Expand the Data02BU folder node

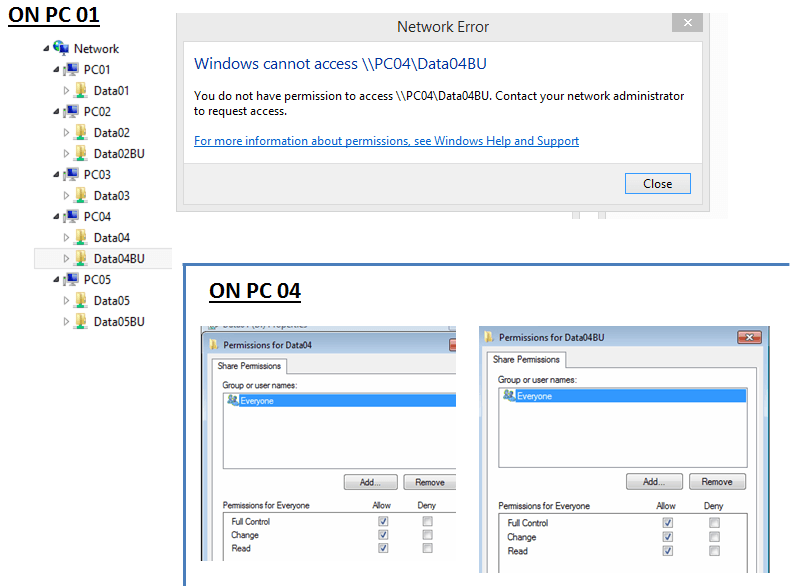(66, 153)
